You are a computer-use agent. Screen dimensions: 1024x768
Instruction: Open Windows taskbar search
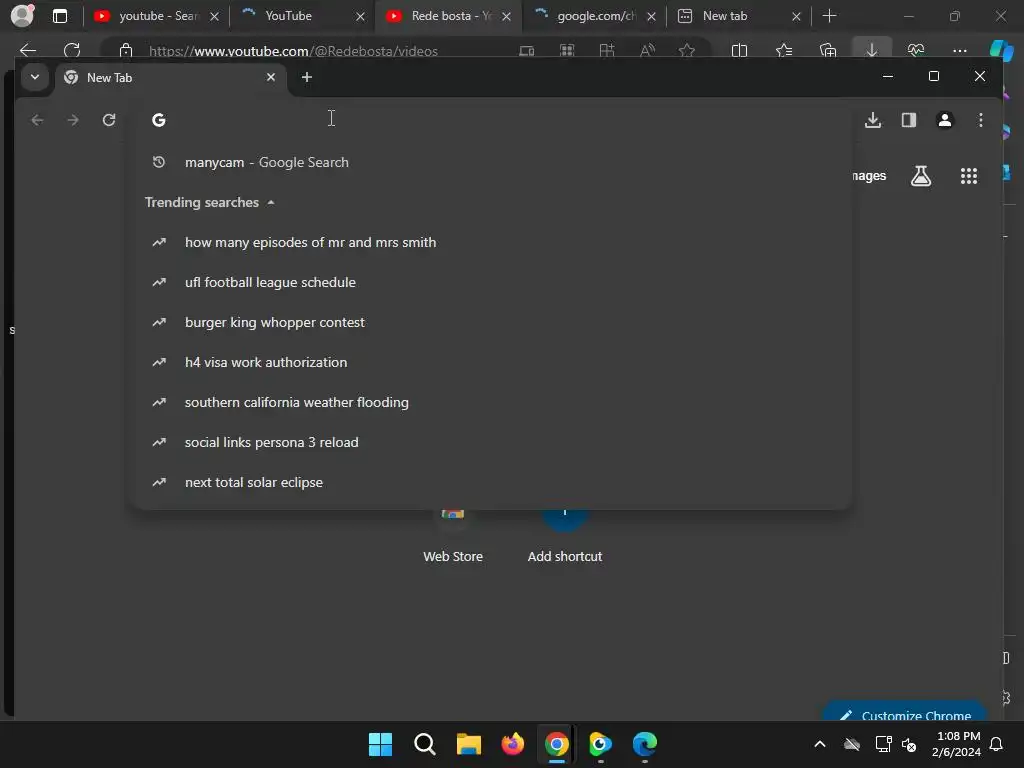(424, 744)
